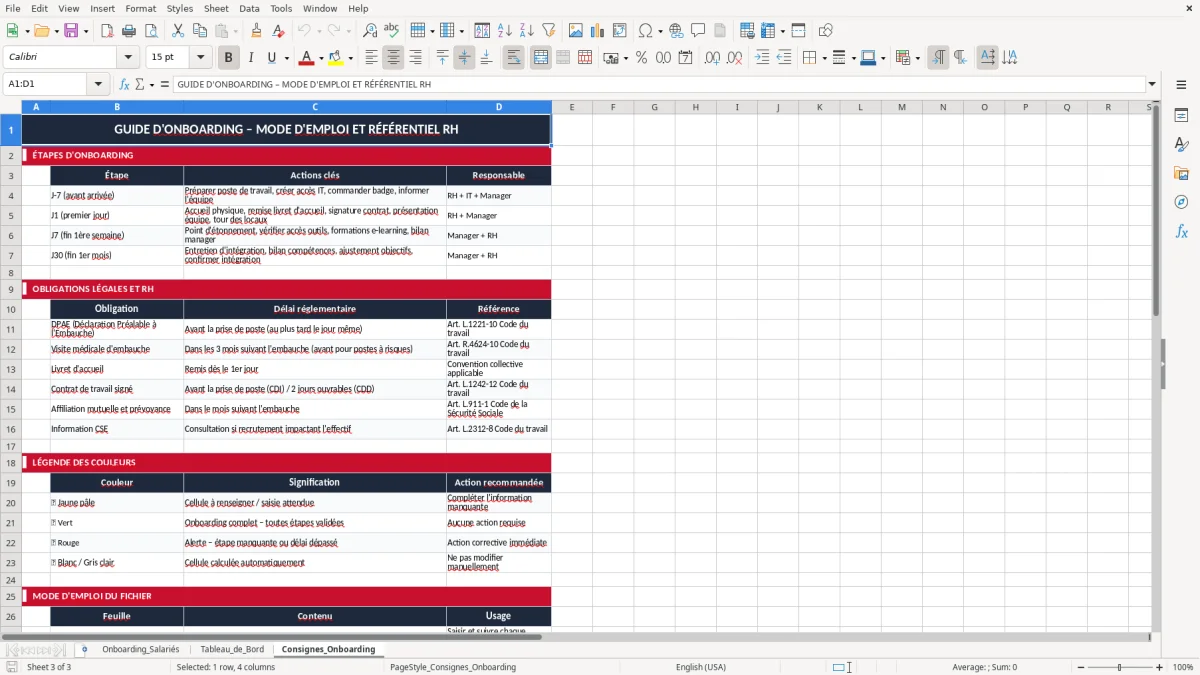Open the 15 pt font size dropdown

[x=200, y=58]
